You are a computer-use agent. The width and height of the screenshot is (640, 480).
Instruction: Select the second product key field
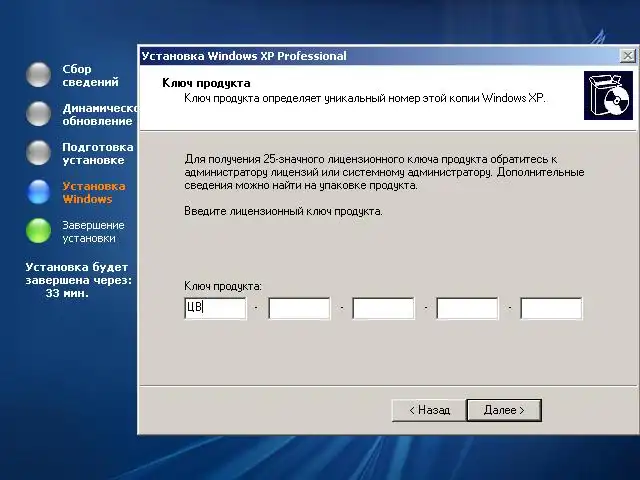click(299, 308)
